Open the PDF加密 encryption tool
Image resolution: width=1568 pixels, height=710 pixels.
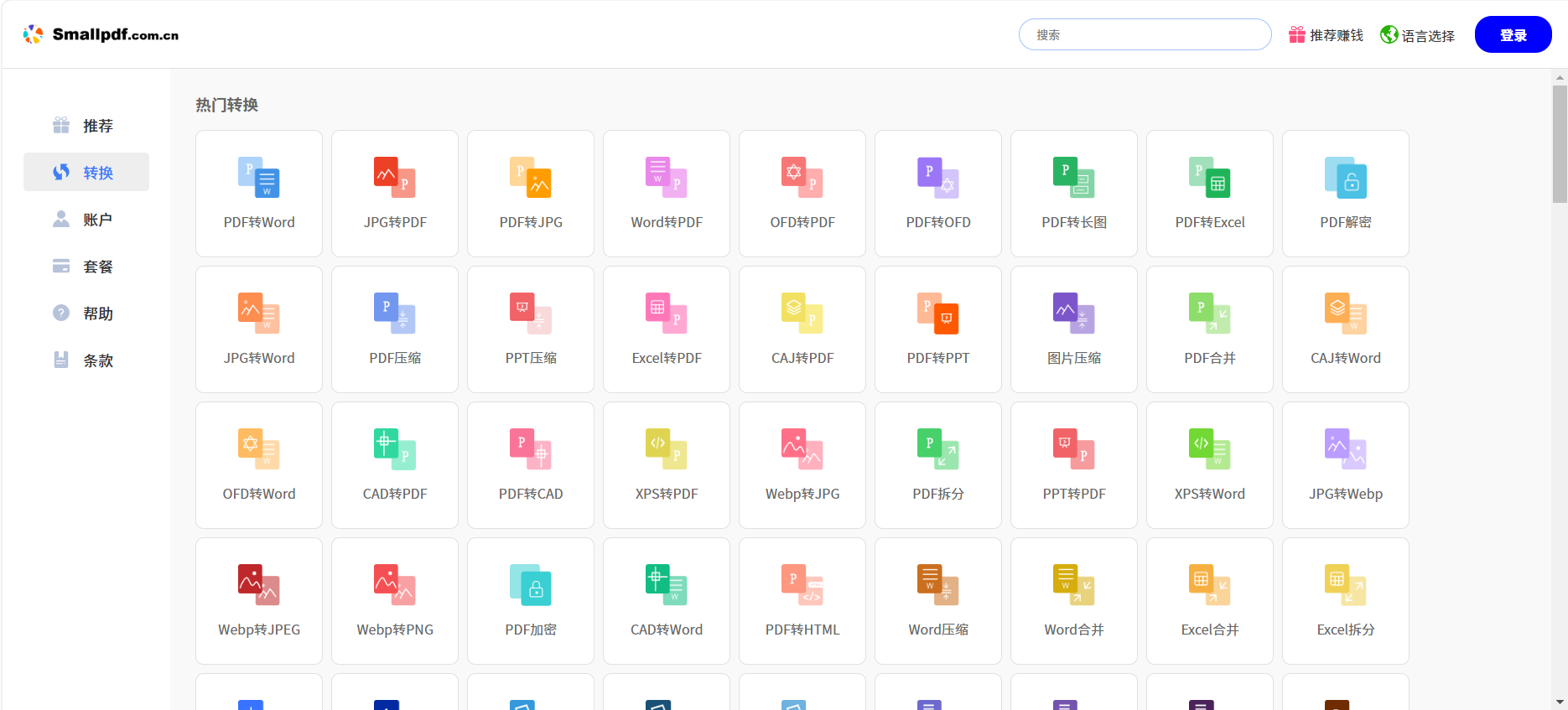point(530,601)
